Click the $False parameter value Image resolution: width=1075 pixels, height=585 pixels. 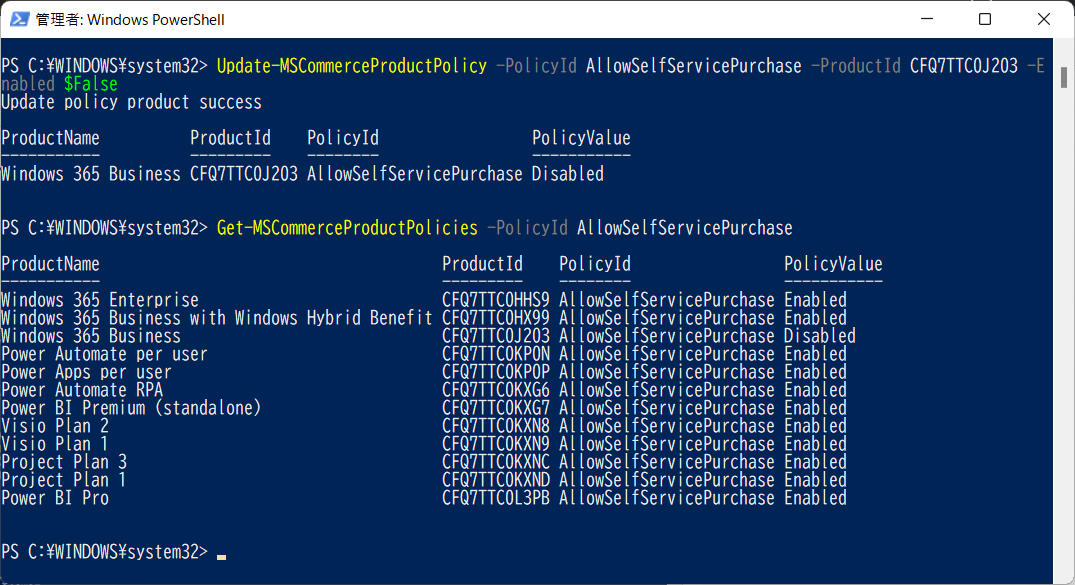click(90, 84)
